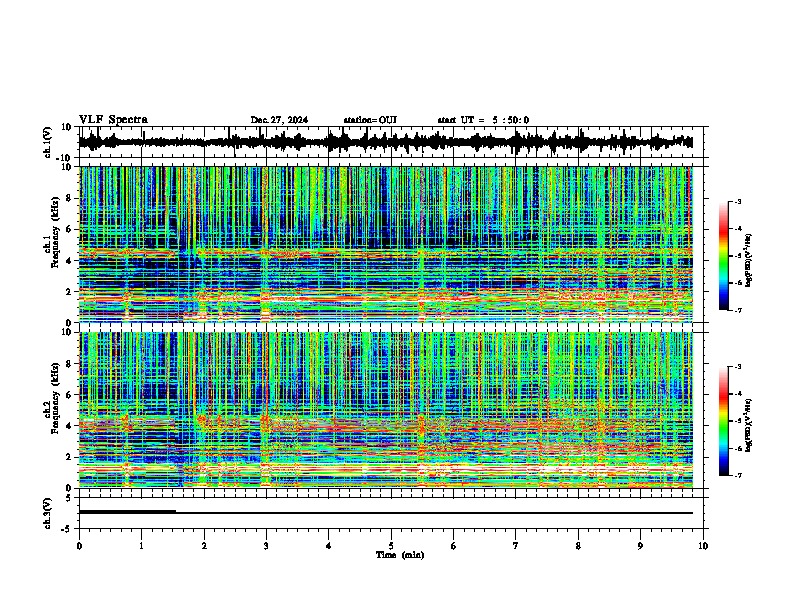This screenshot has height=612, width=792.
Task: Click time axis tick label "6"
Action: 453,546
